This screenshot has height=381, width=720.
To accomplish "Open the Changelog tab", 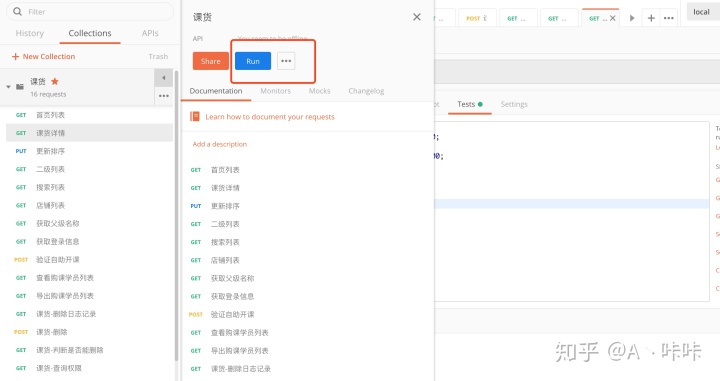I will click(366, 91).
